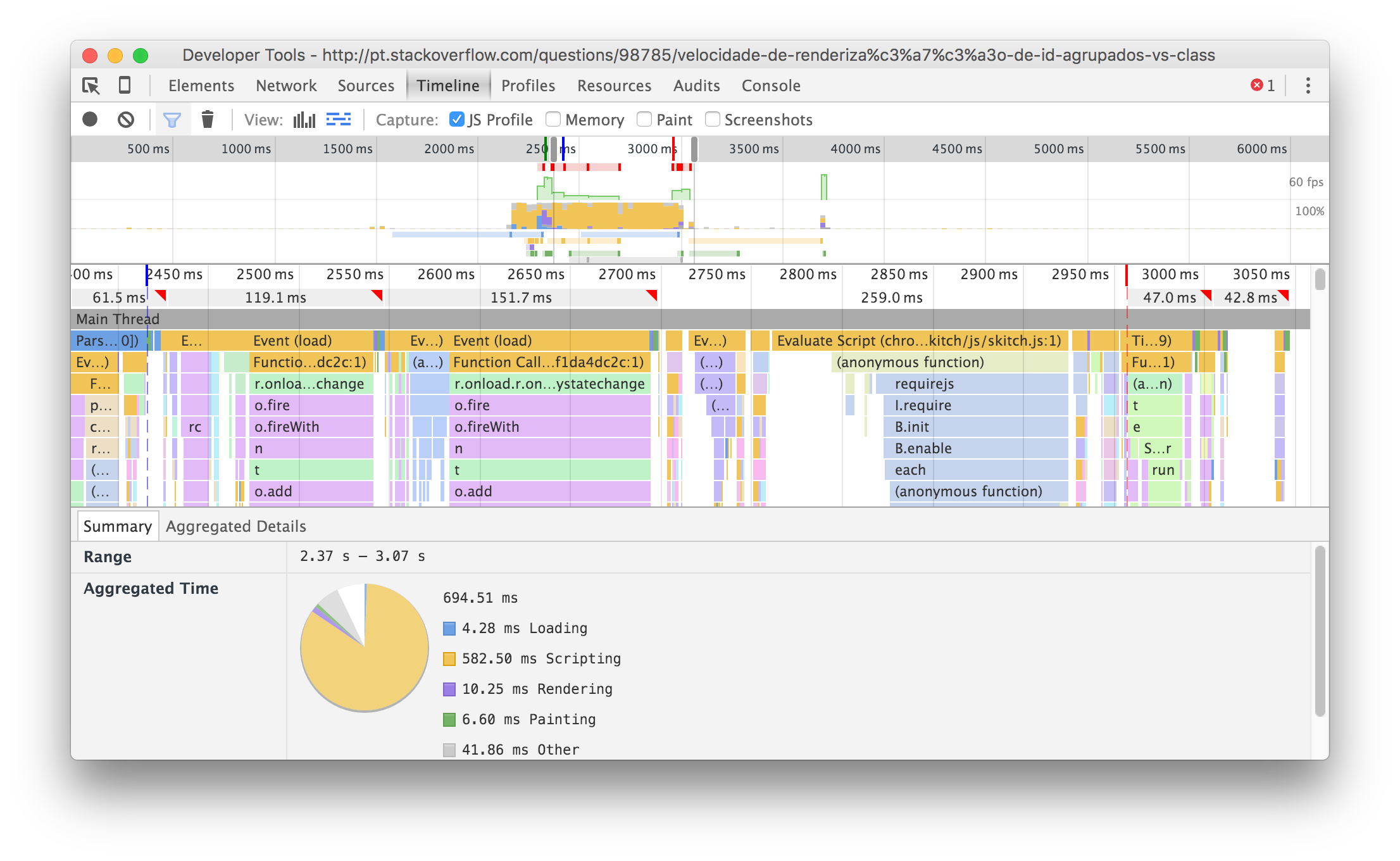
Task: Select the 47.0 ms frame bar
Action: pyautogui.click(x=1170, y=298)
